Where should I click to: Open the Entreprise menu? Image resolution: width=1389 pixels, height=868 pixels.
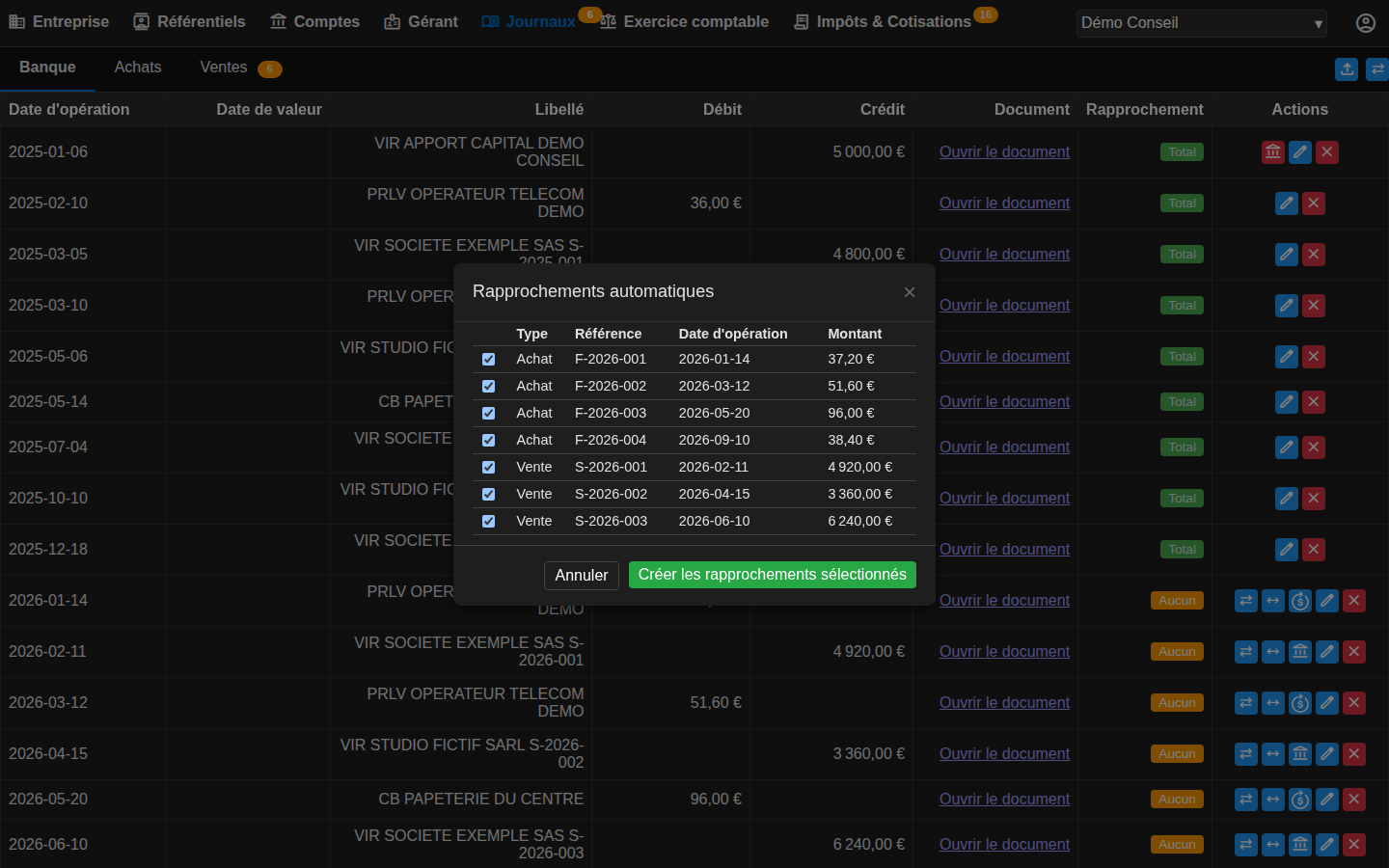coord(59,21)
